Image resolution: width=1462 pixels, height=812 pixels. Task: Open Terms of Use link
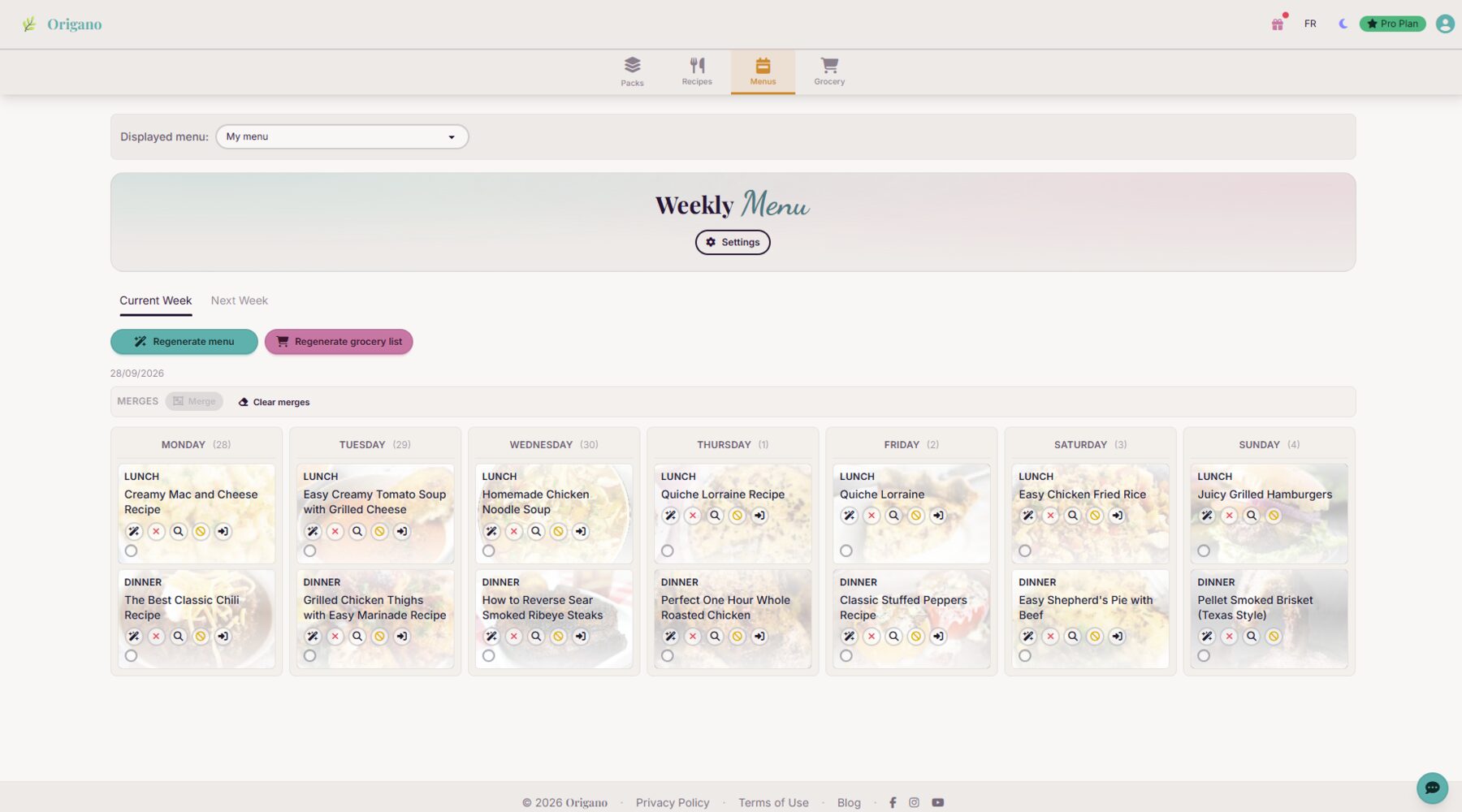773,802
